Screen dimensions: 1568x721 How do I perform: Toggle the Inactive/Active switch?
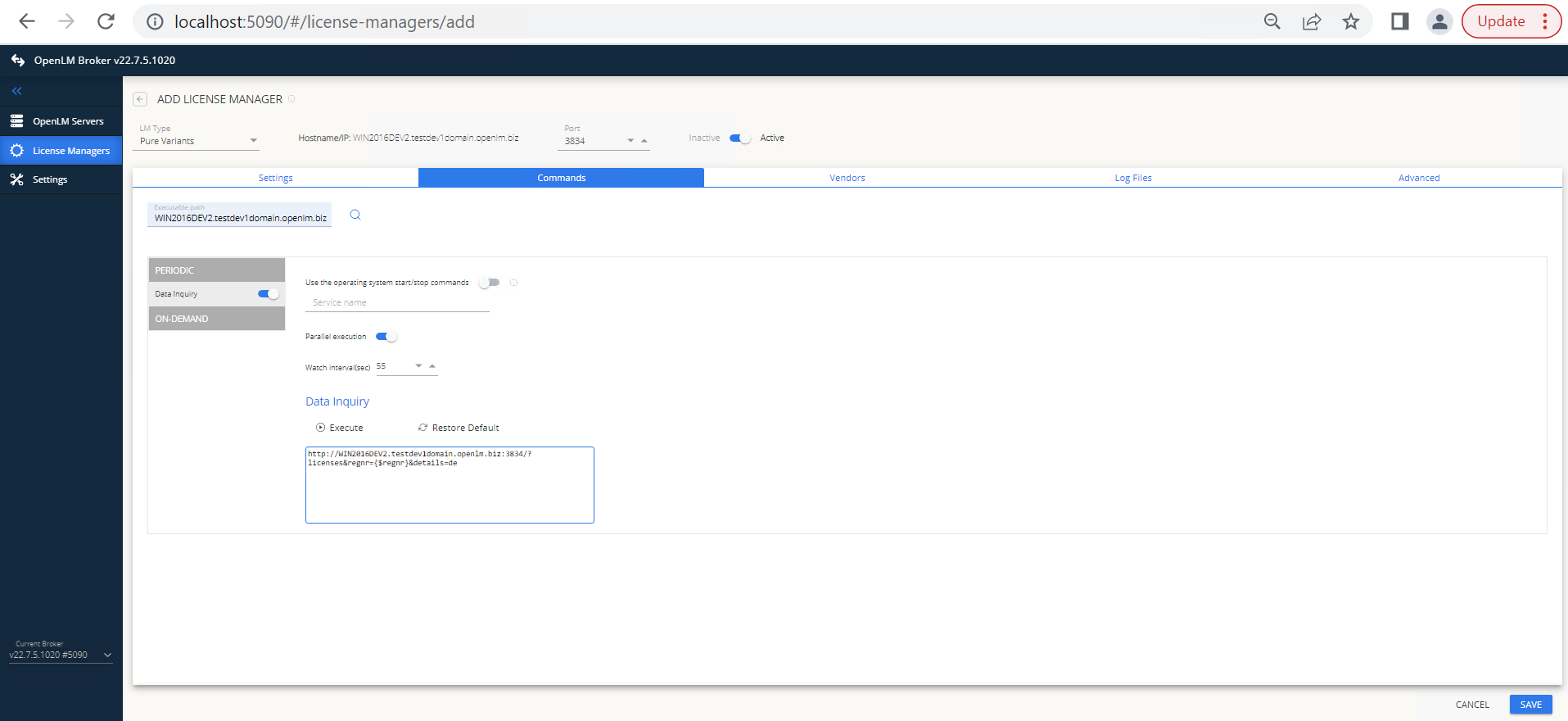click(x=739, y=138)
